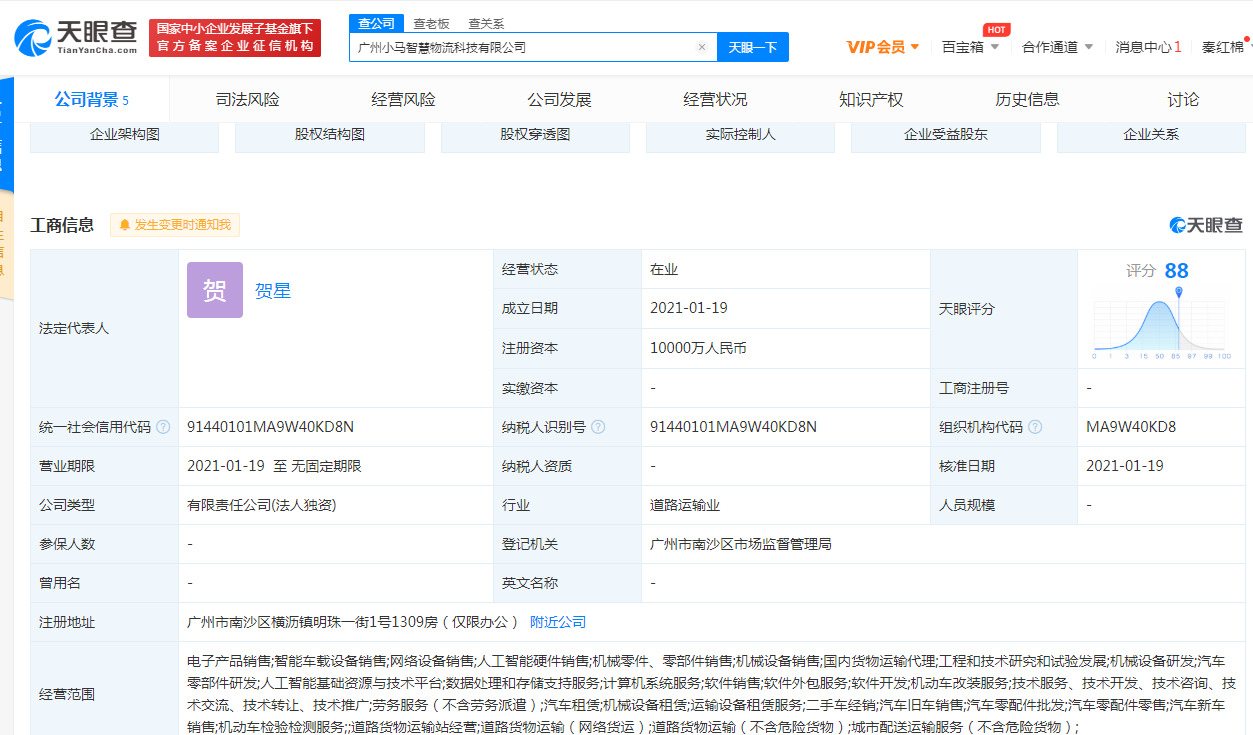This screenshot has width=1253, height=735.
Task: Open the 公司背景 tab
Action: tap(92, 99)
